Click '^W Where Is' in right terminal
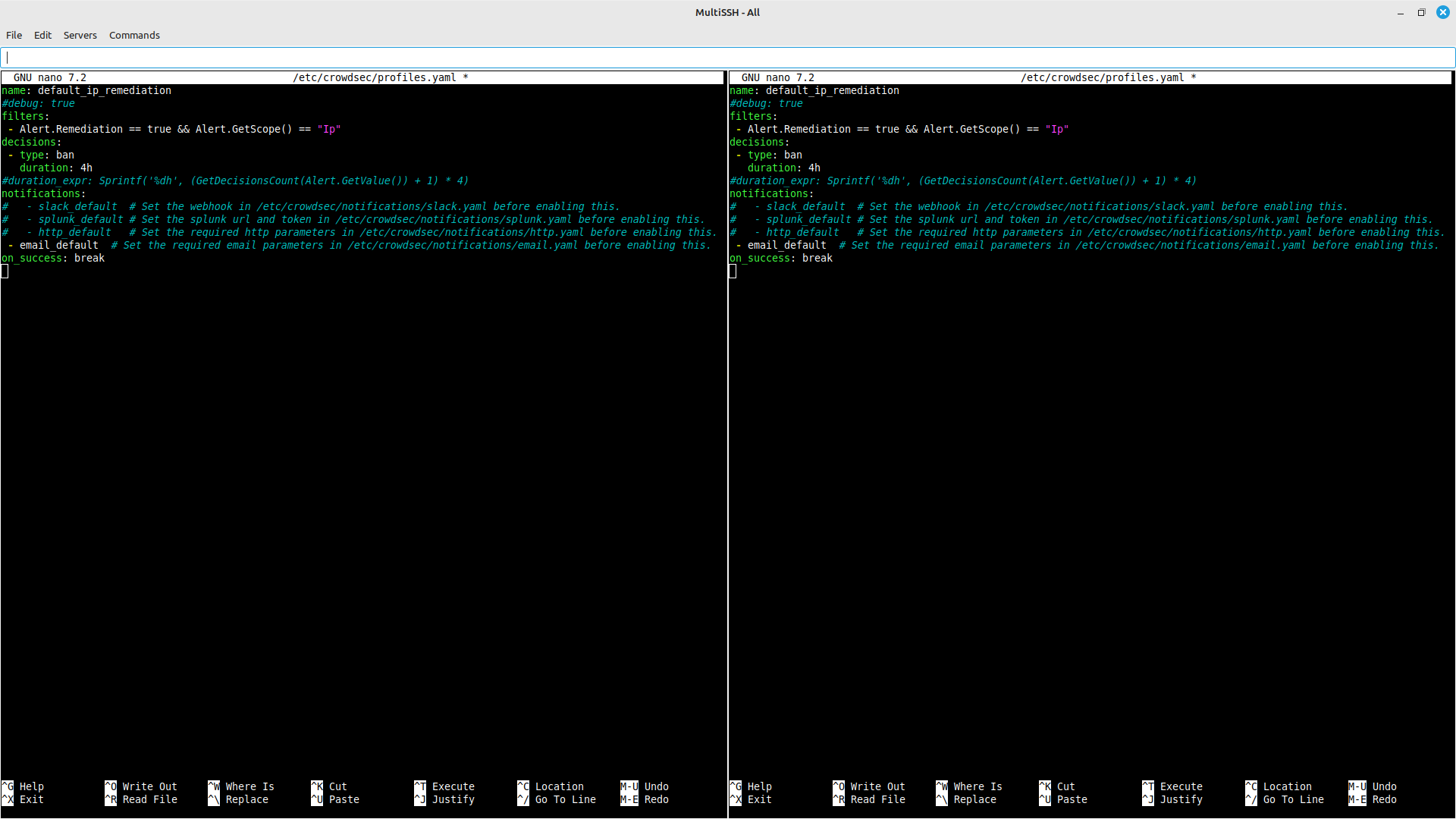Image resolution: width=1456 pixels, height=819 pixels. [969, 786]
